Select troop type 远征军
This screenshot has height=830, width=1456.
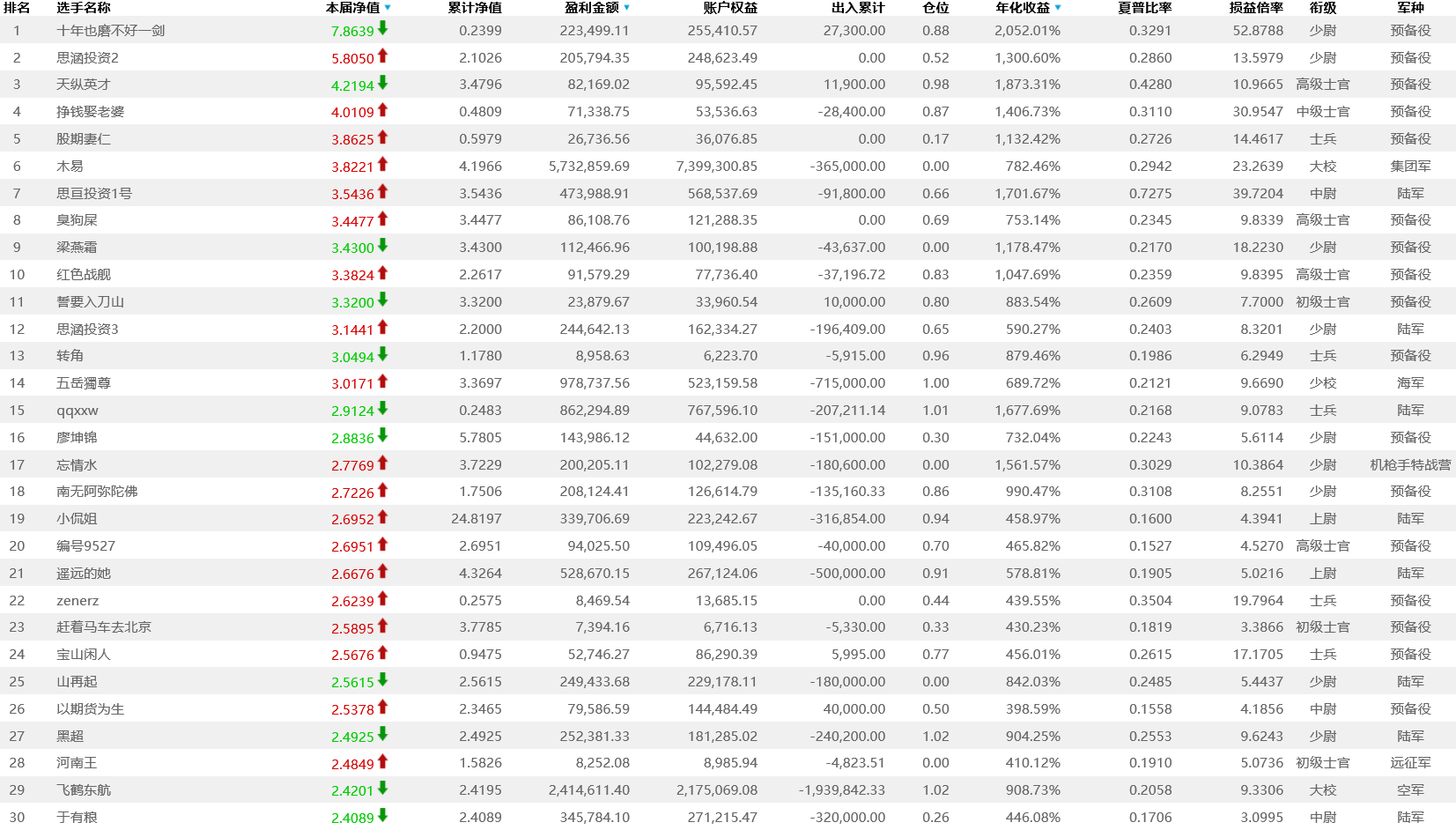click(1411, 763)
